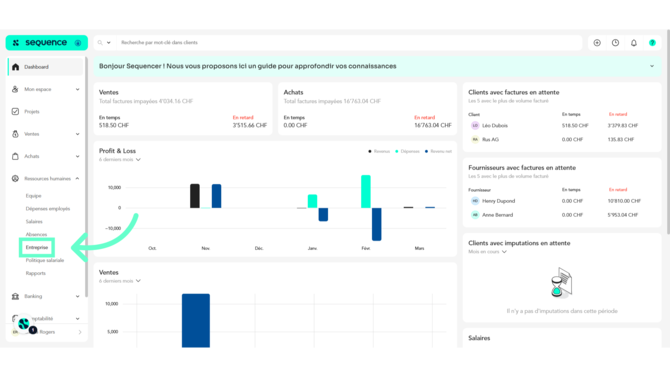This screenshot has height=377, width=670.
Task: Click the November black Revenus bar
Action: coord(195,196)
